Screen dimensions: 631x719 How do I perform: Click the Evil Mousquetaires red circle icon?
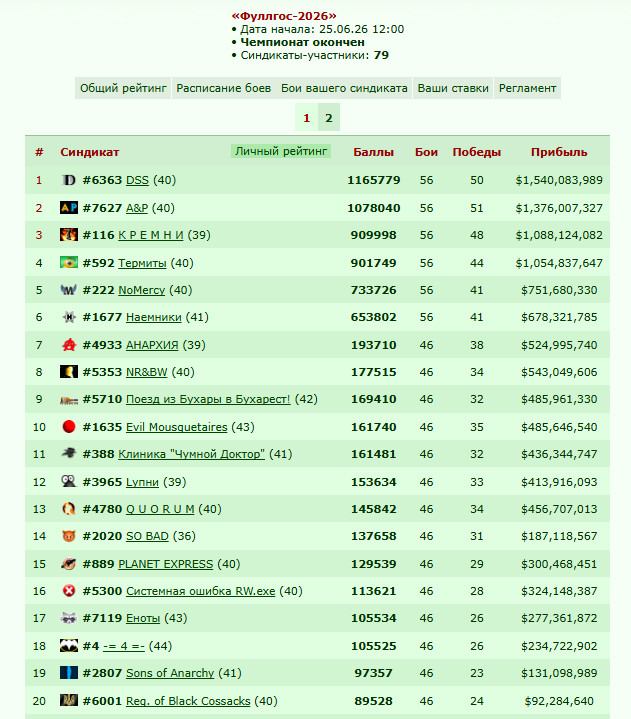[69, 427]
